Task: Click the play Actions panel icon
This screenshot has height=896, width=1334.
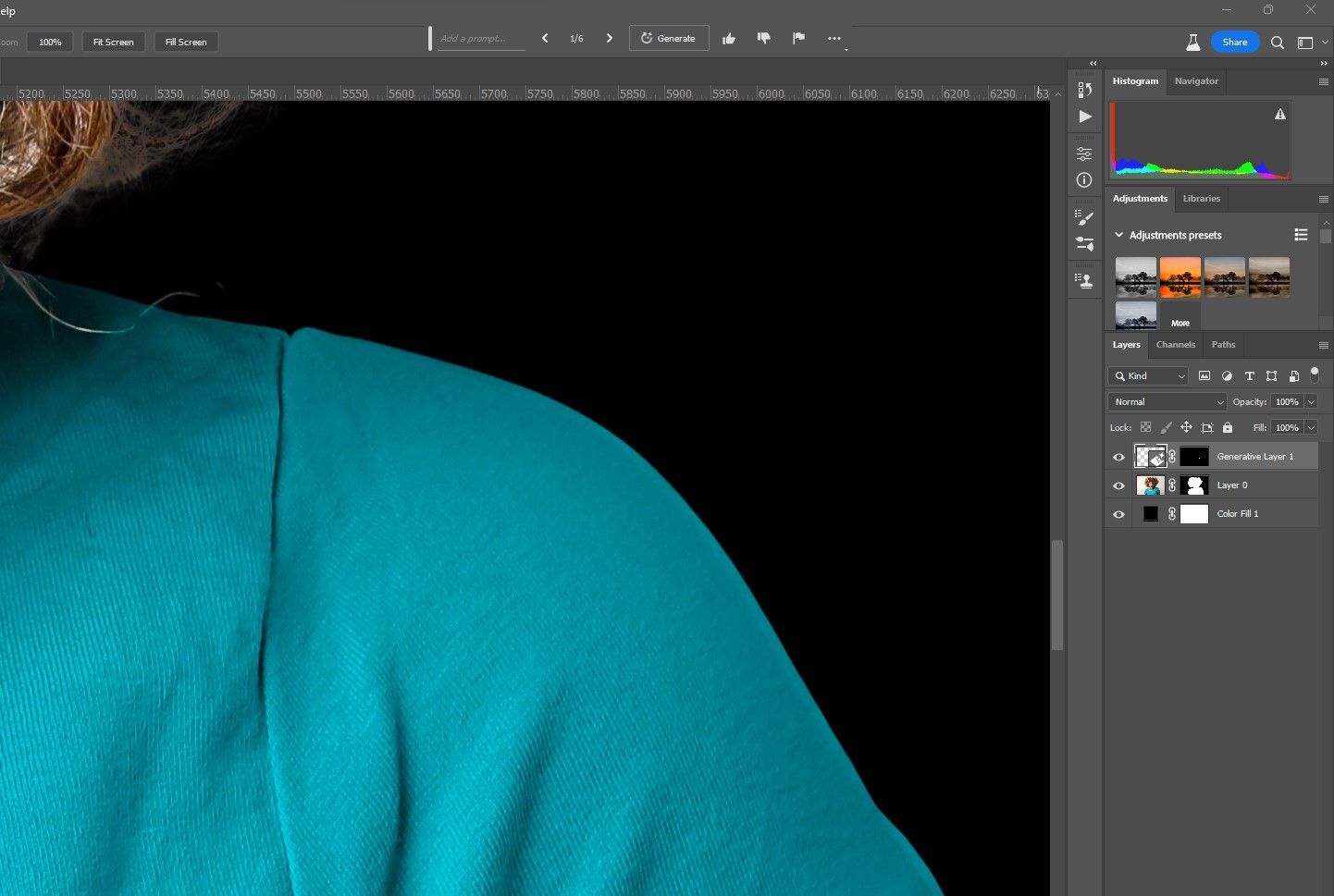Action: (x=1085, y=117)
